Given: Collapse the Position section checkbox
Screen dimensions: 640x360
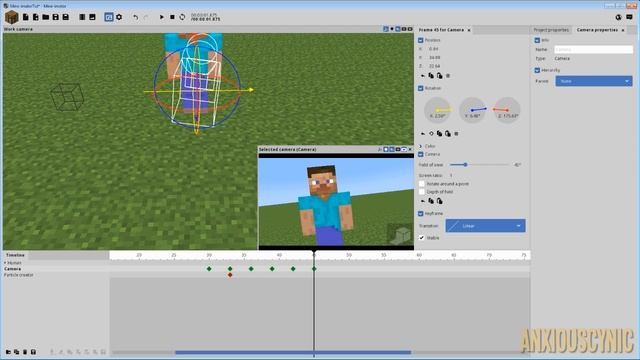Looking at the screenshot, I should pyautogui.click(x=421, y=40).
